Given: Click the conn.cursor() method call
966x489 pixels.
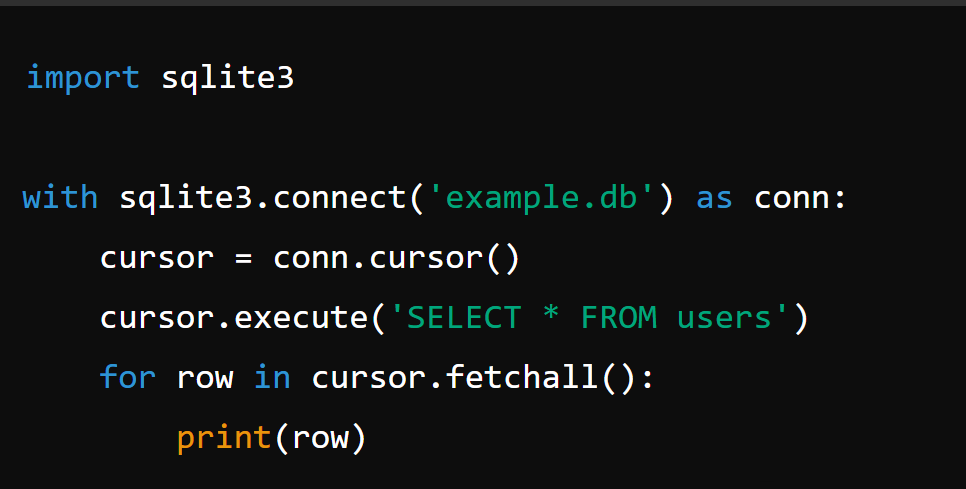Looking at the screenshot, I should pos(397,258).
